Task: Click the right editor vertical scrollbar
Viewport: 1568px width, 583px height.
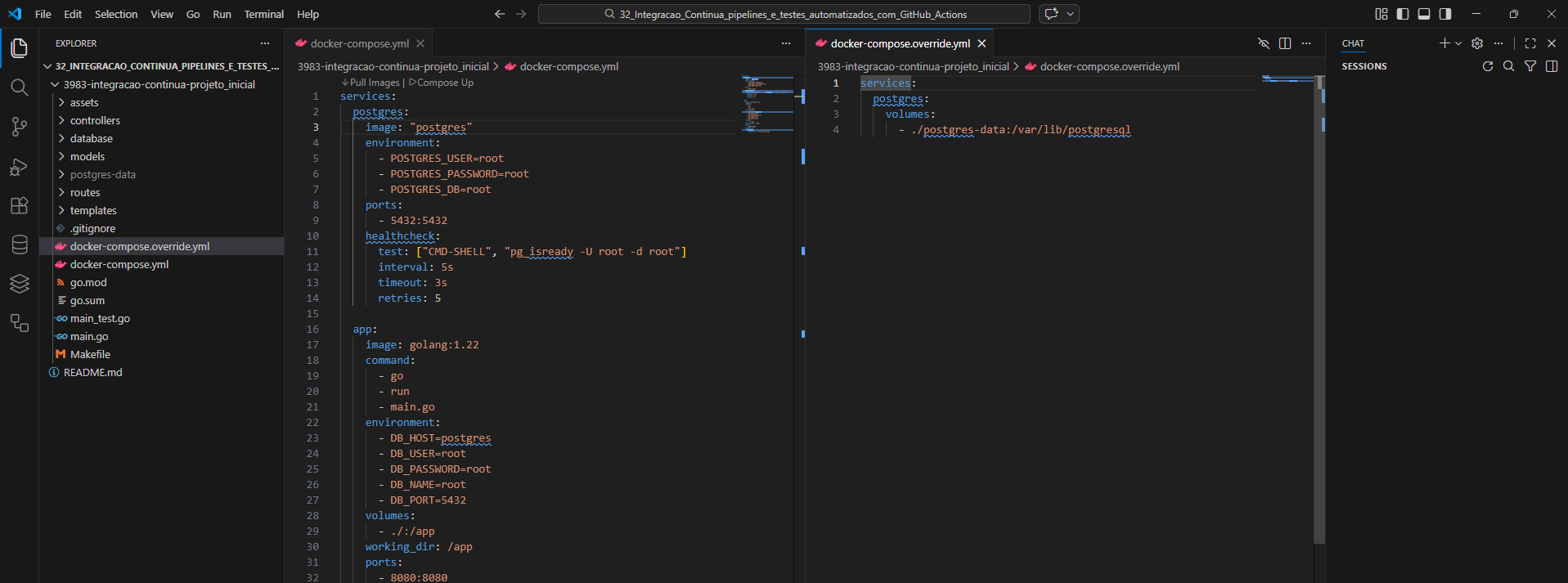Action: 1319,311
